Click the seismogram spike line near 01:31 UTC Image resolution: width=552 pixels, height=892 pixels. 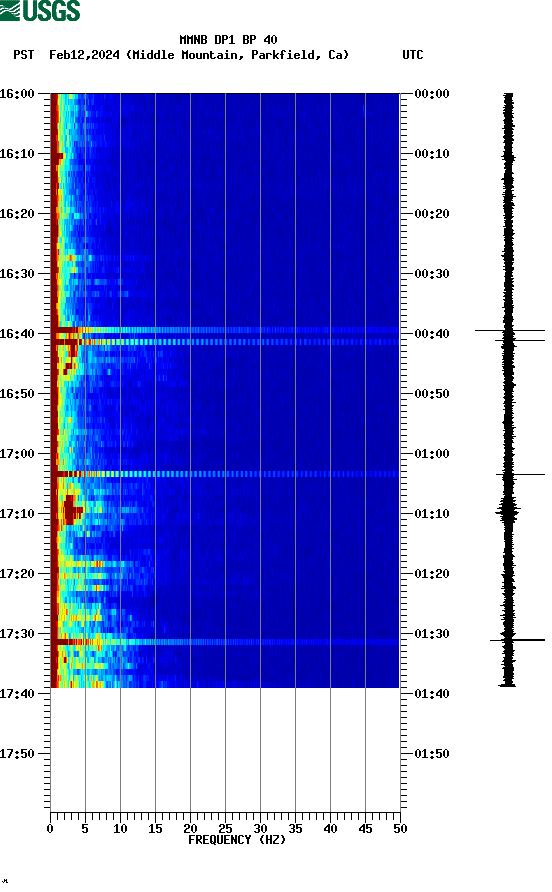point(517,640)
